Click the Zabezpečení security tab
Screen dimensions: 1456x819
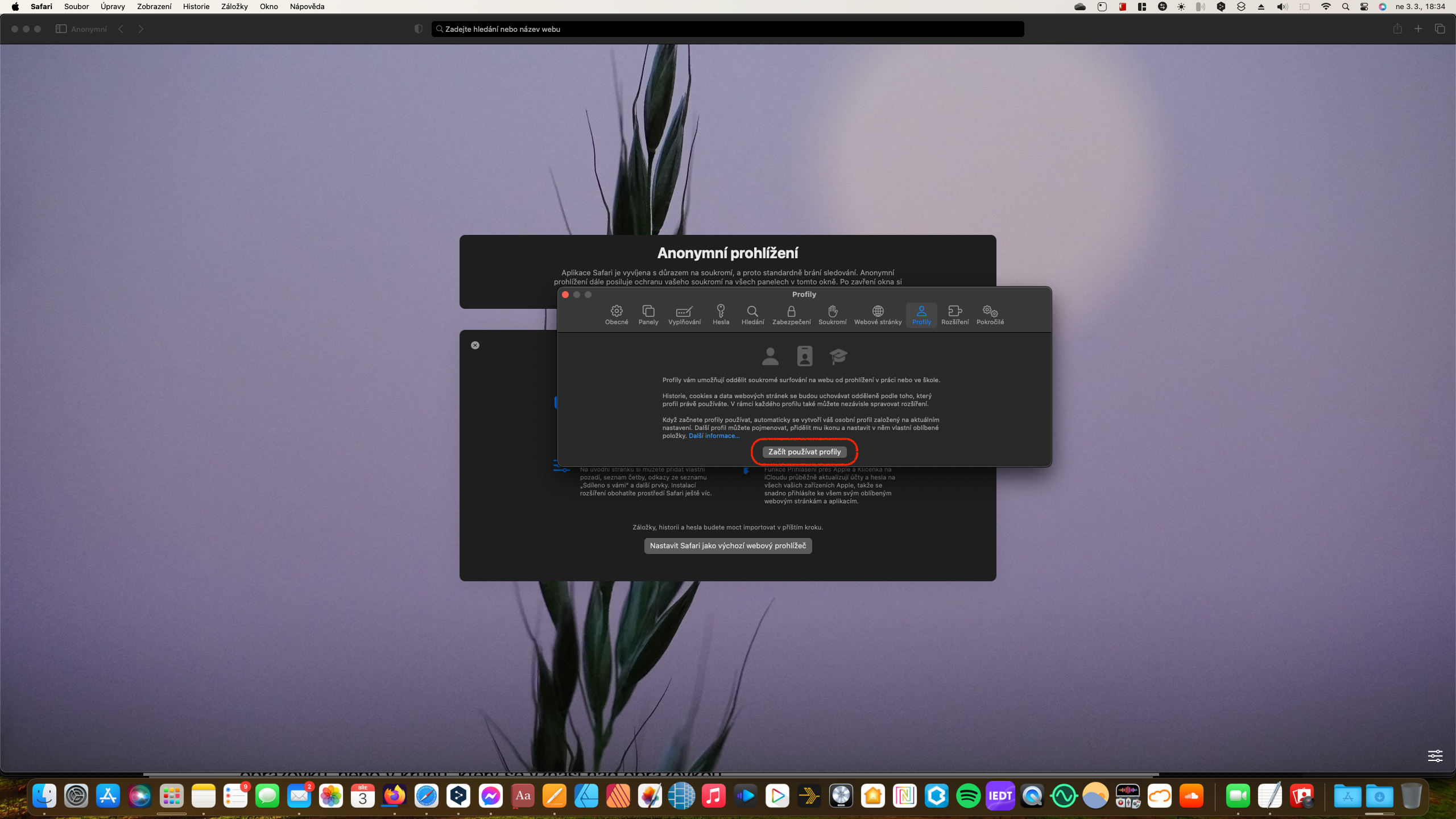pyautogui.click(x=791, y=315)
